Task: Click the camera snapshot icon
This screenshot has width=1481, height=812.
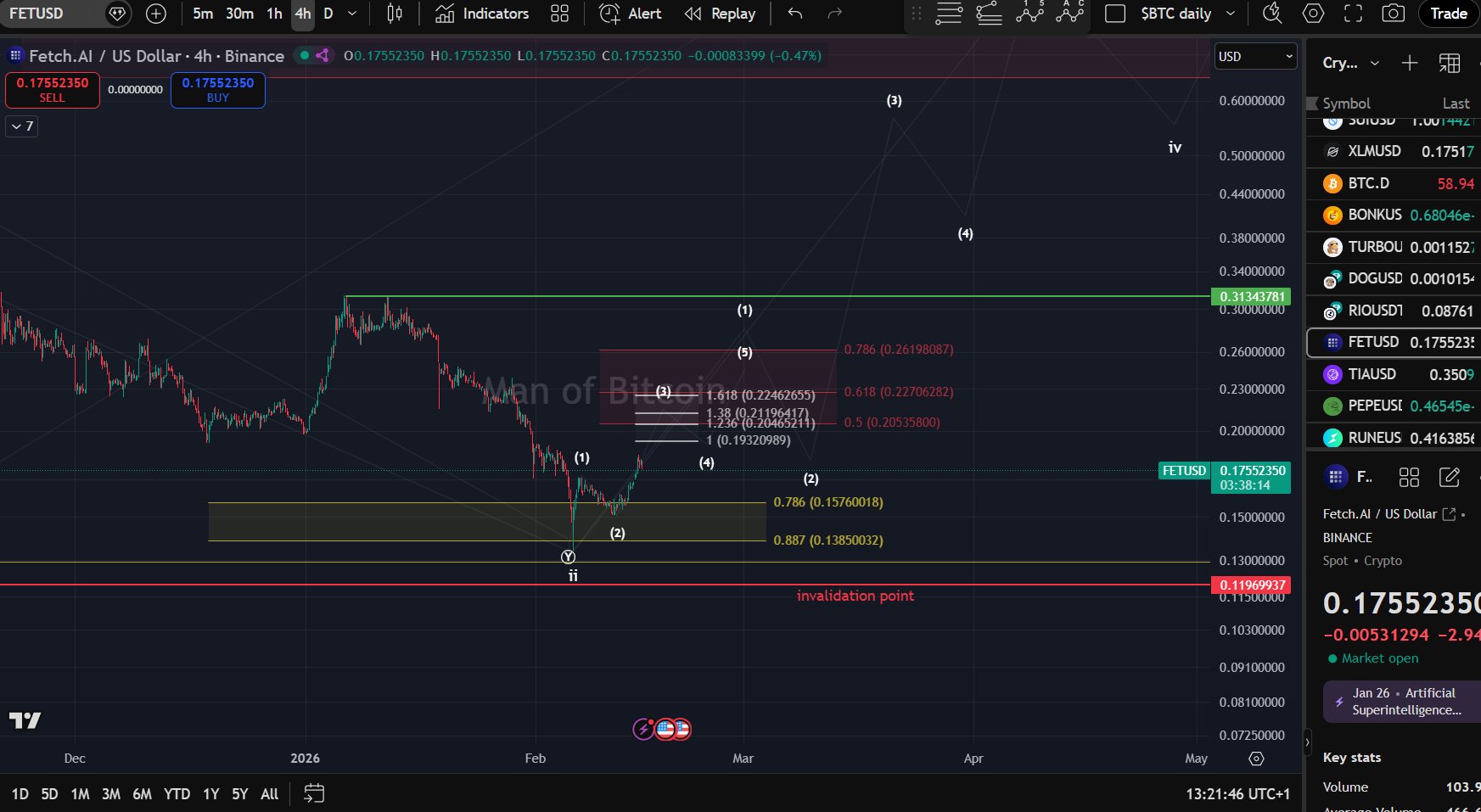Action: coord(1393,14)
